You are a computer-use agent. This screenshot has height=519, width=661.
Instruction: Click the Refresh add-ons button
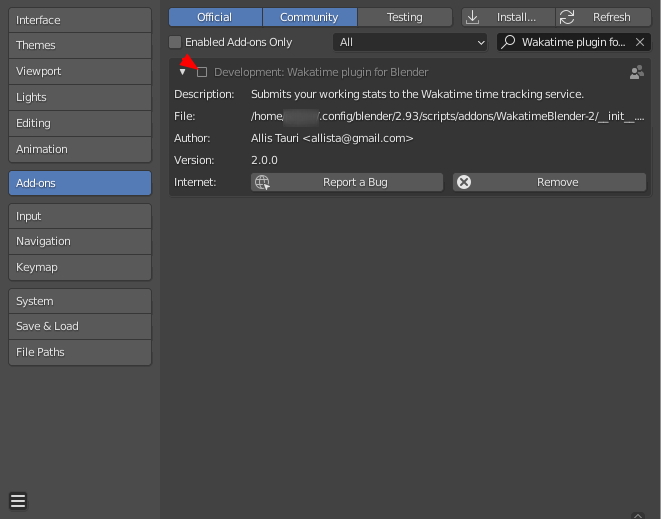pos(603,17)
